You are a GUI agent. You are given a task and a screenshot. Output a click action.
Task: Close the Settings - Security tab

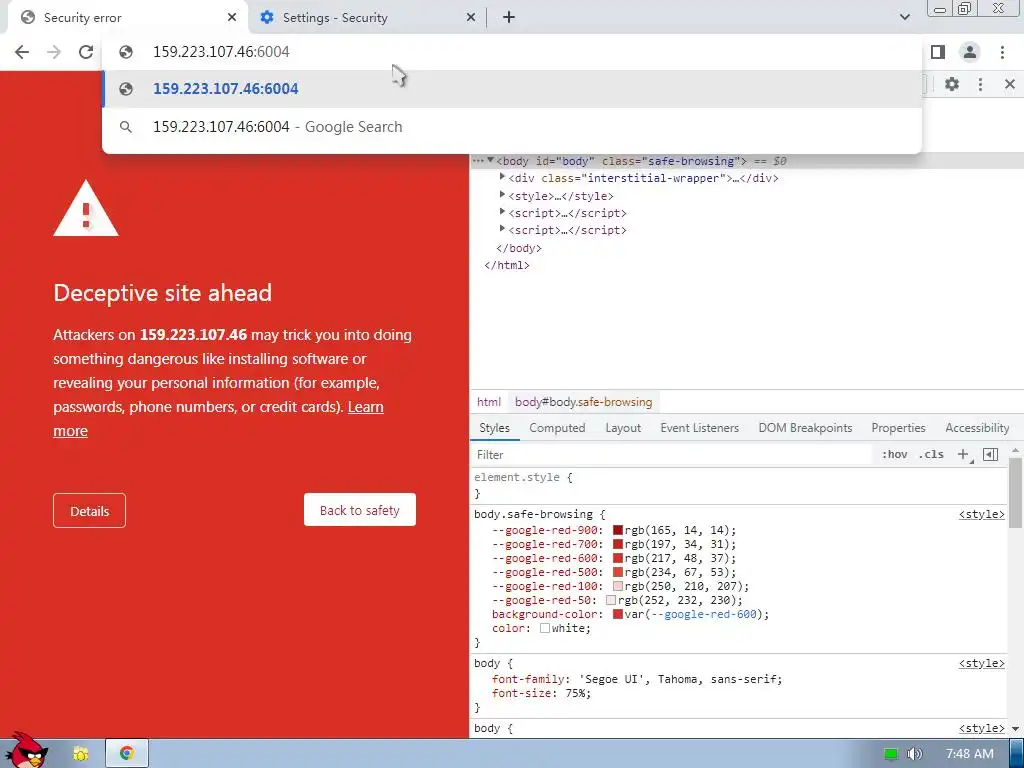click(x=471, y=18)
